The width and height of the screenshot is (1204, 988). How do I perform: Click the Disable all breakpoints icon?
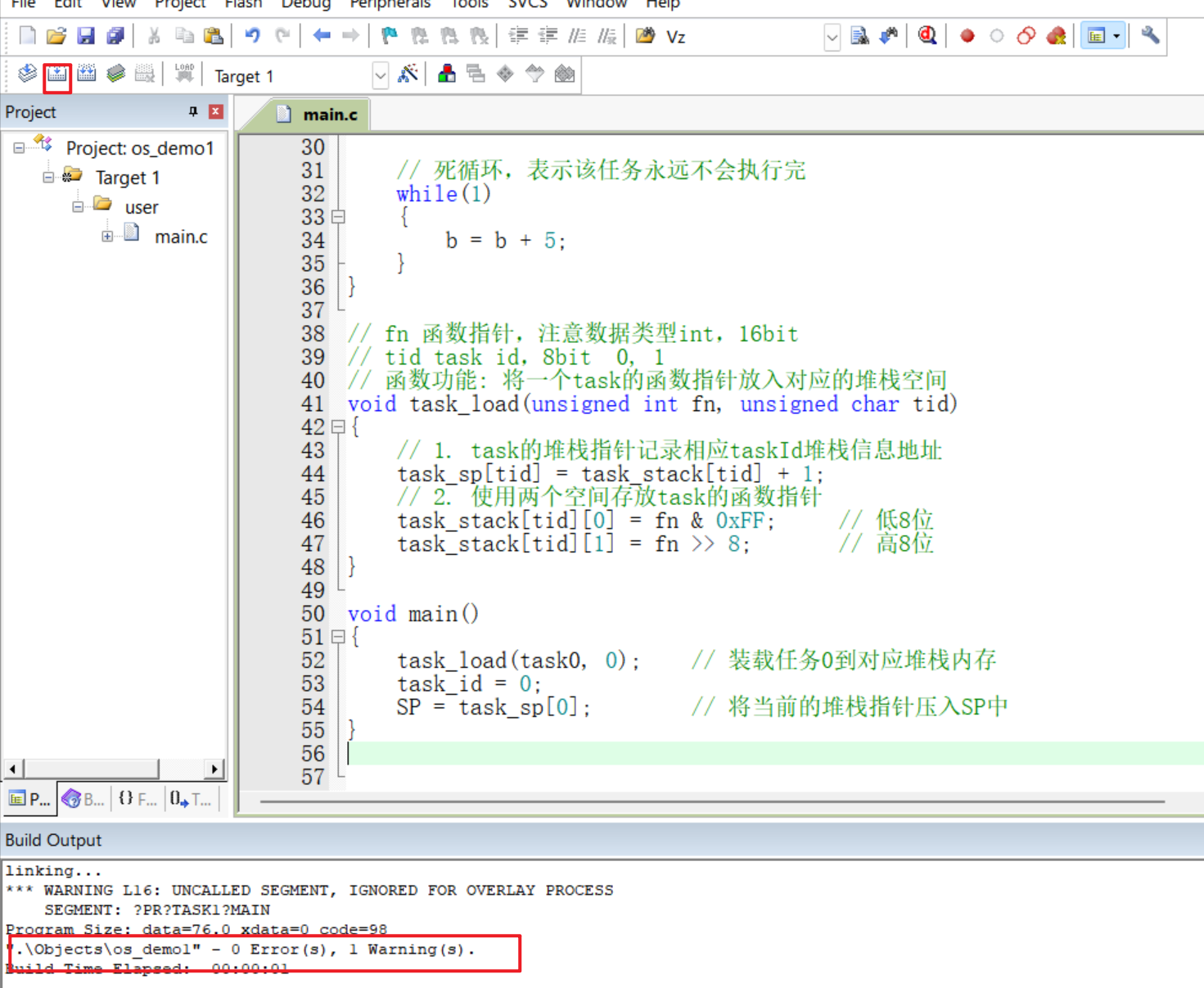pyautogui.click(x=1026, y=36)
